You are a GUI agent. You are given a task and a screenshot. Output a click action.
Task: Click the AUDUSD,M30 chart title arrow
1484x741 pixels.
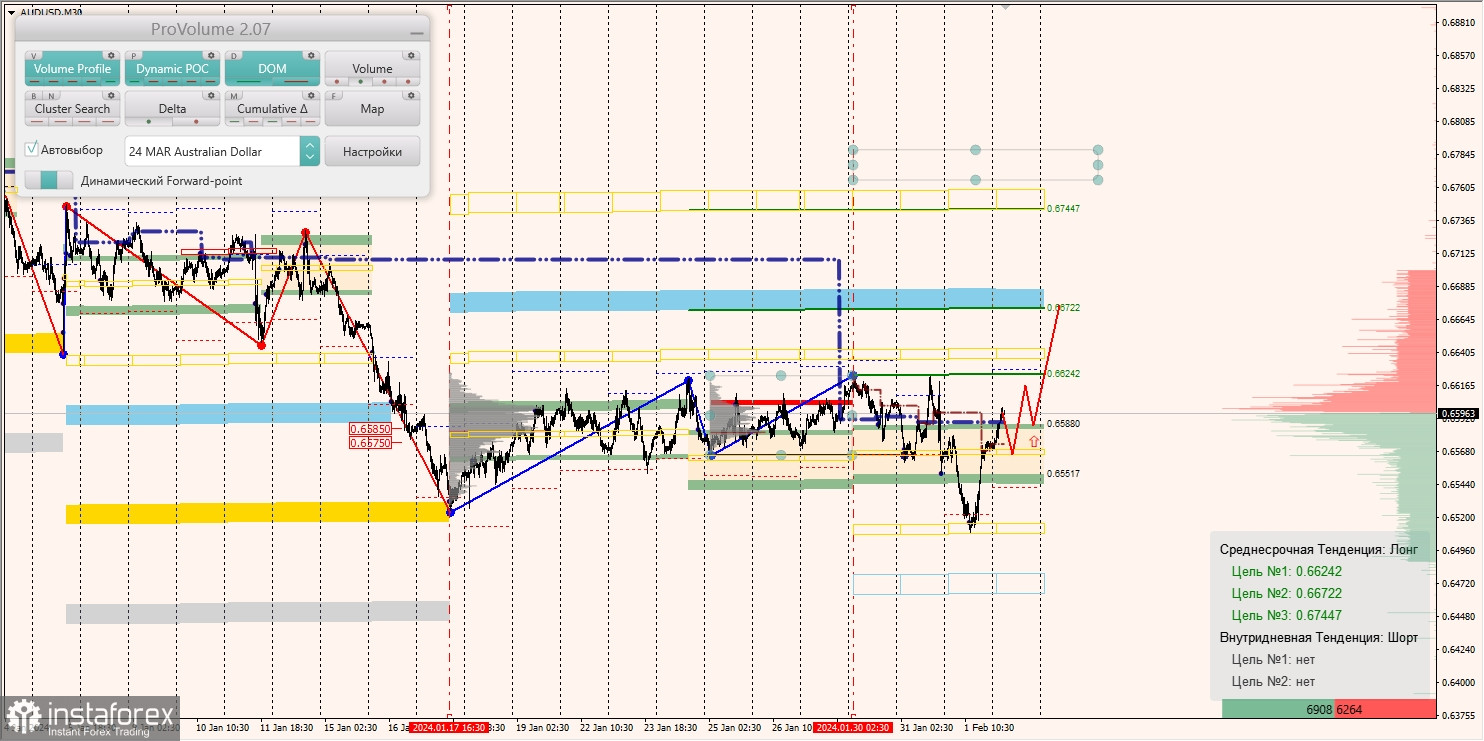coord(11,12)
